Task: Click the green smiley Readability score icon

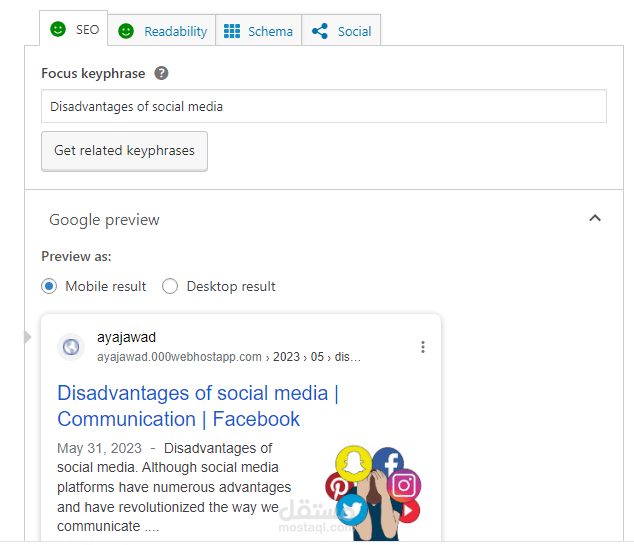Action: pyautogui.click(x=126, y=31)
